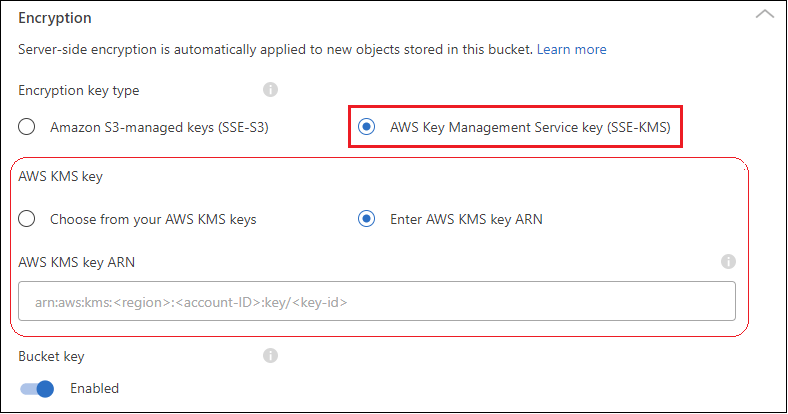Click info icon beside Encryption key type
Screen dimensions: 788x414
click(270, 90)
